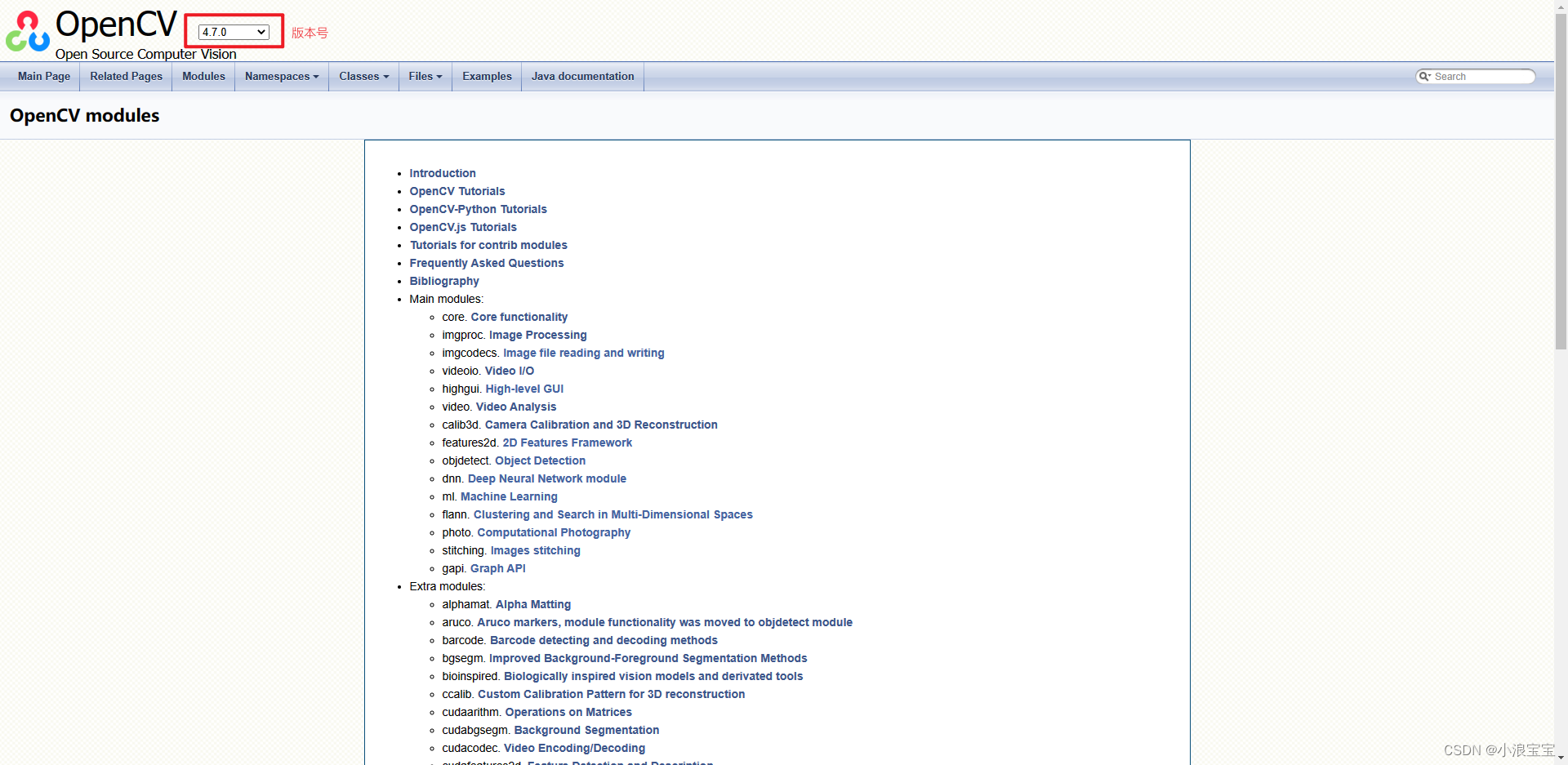Screen dimensions: 1568x765
Task: Expand the Classes menu
Action: [x=364, y=77]
